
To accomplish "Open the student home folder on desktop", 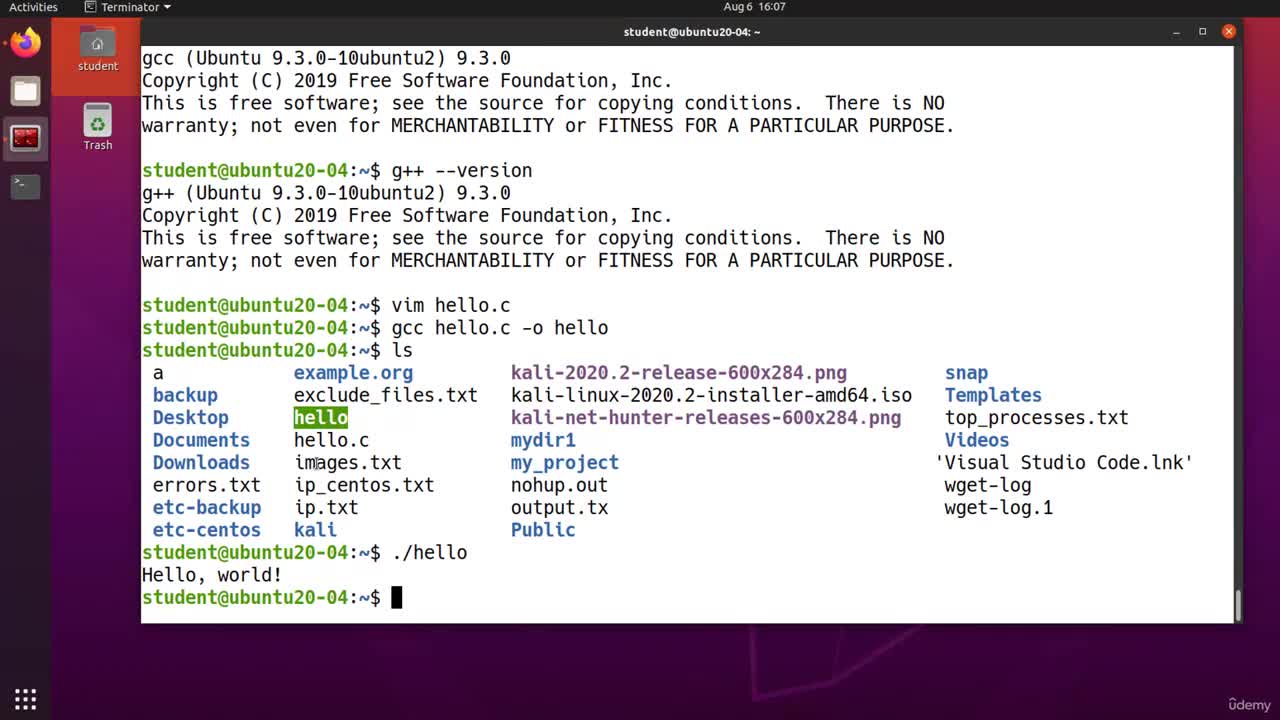I will [x=97, y=49].
